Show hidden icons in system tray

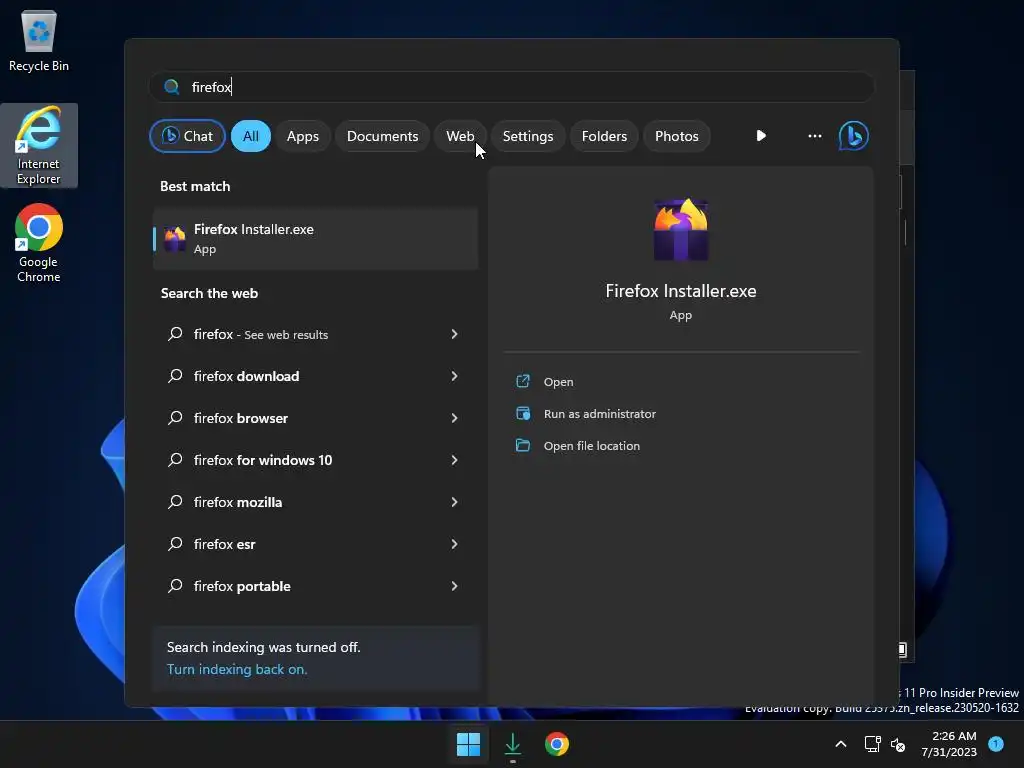[x=841, y=744]
